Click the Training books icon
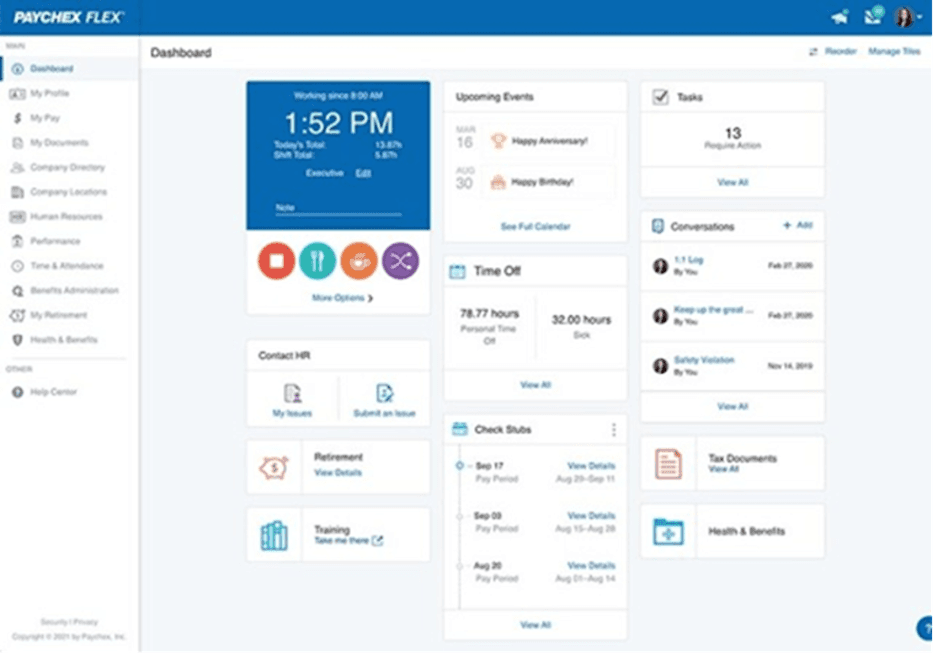 point(274,535)
